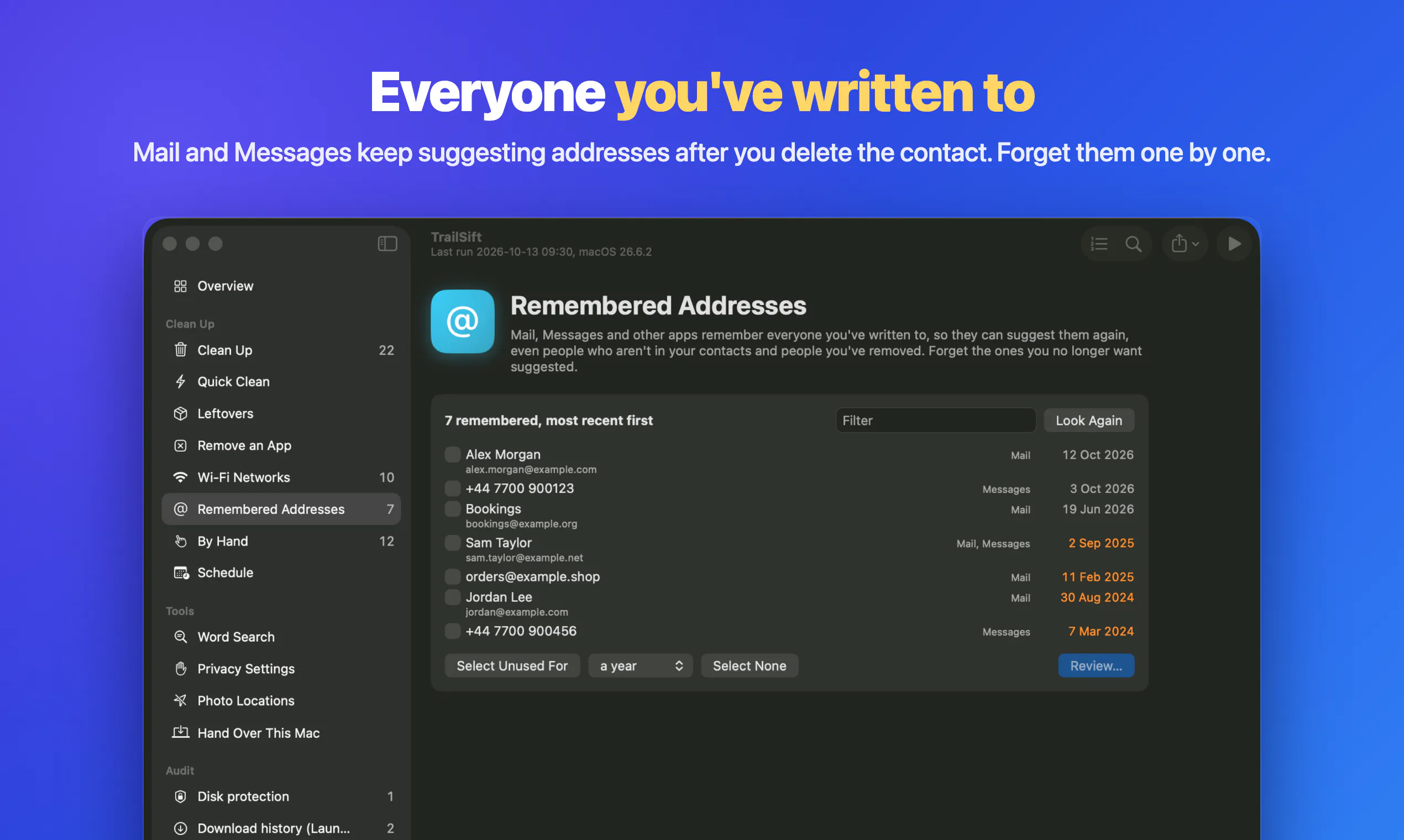This screenshot has width=1404, height=840.
Task: Click the Remove an App icon
Action: [x=180, y=445]
